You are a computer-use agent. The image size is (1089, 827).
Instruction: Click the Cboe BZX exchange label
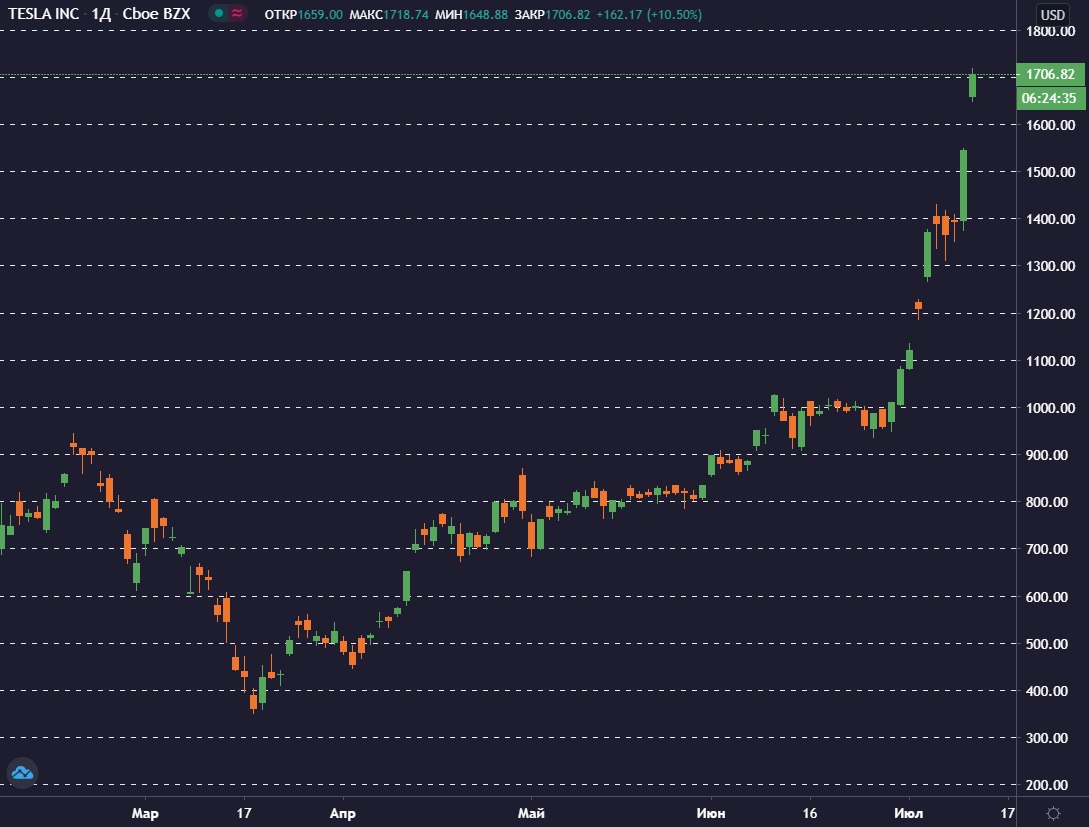[x=156, y=14]
